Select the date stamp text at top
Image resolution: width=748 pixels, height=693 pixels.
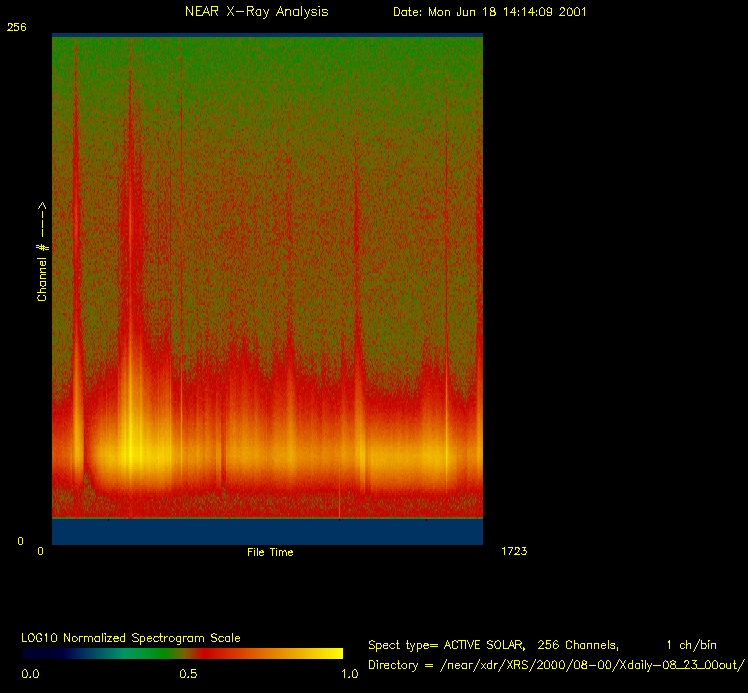489,12
